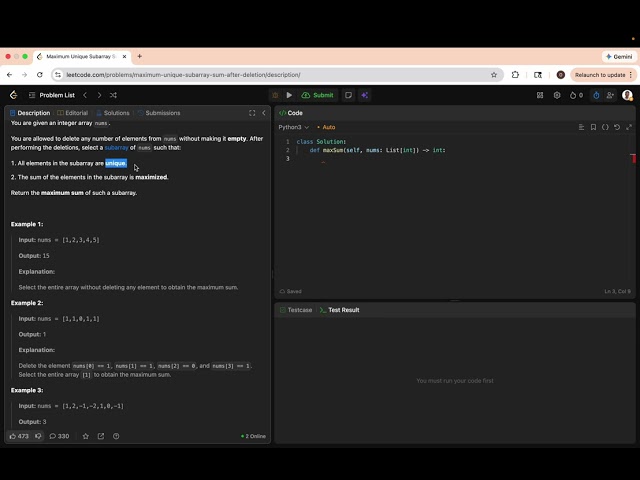640x480 pixels.
Task: Run the code with play button
Action: coord(289,95)
